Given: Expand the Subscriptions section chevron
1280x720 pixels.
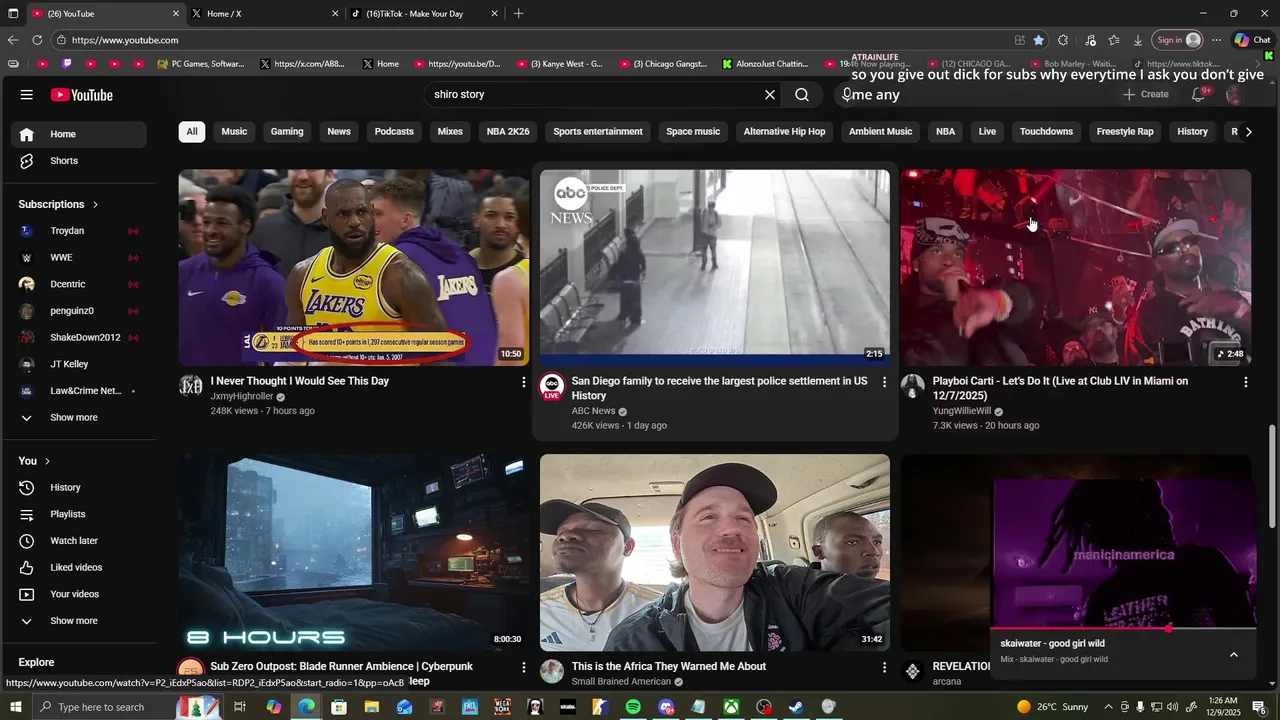Looking at the screenshot, I should coord(95,204).
